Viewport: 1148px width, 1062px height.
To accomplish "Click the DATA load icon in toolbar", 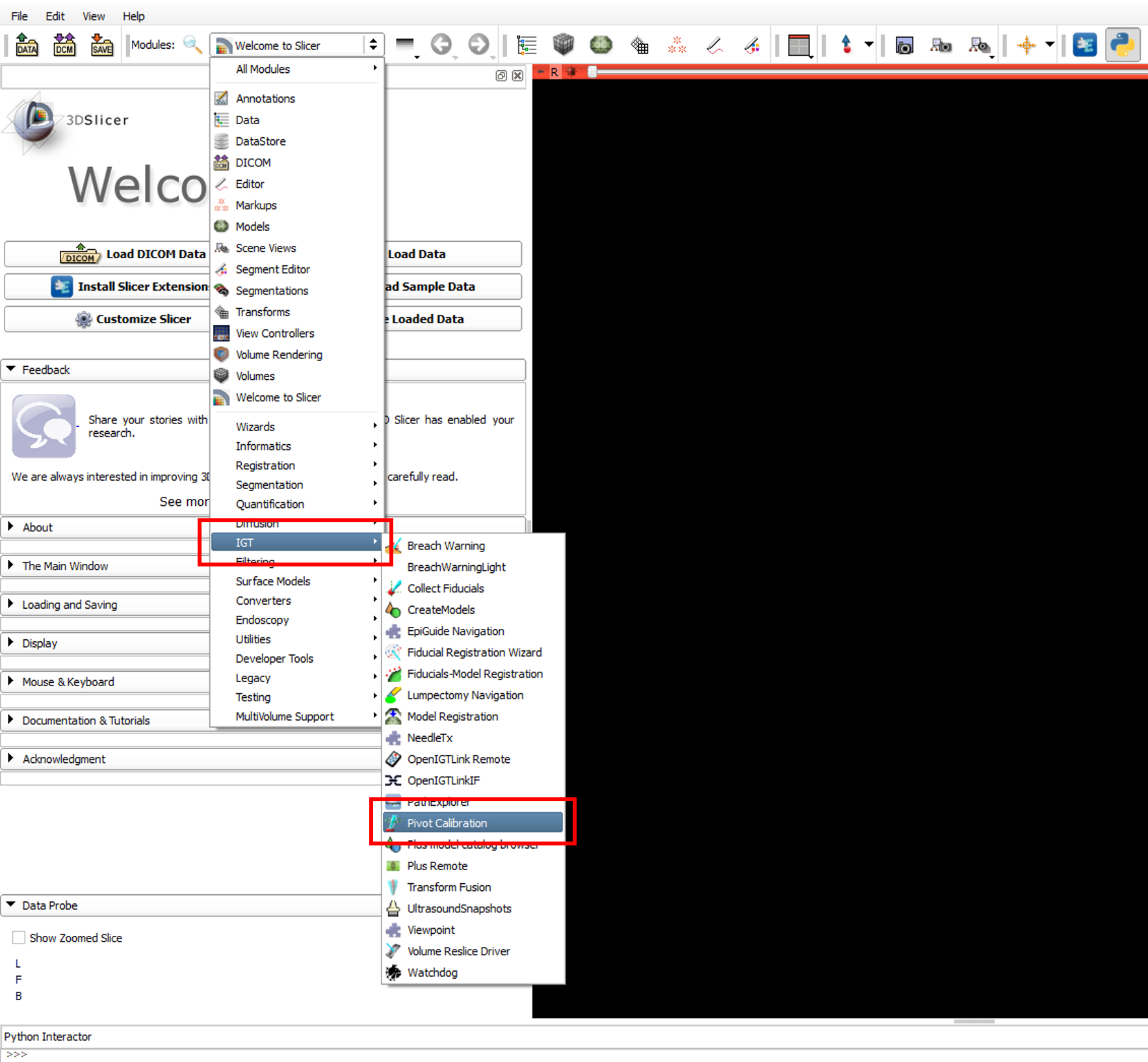I will pyautogui.click(x=27, y=45).
